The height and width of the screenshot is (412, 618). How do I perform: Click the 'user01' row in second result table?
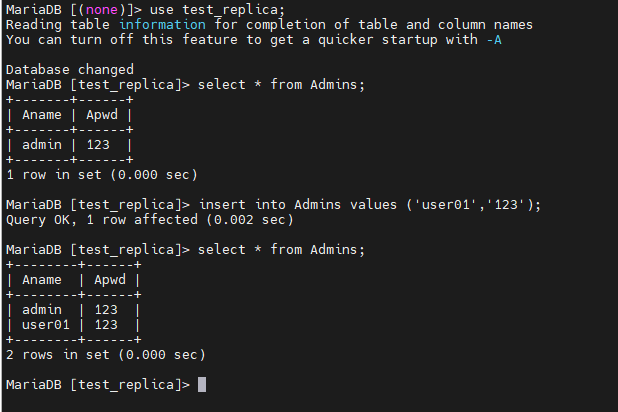[x=45, y=324]
